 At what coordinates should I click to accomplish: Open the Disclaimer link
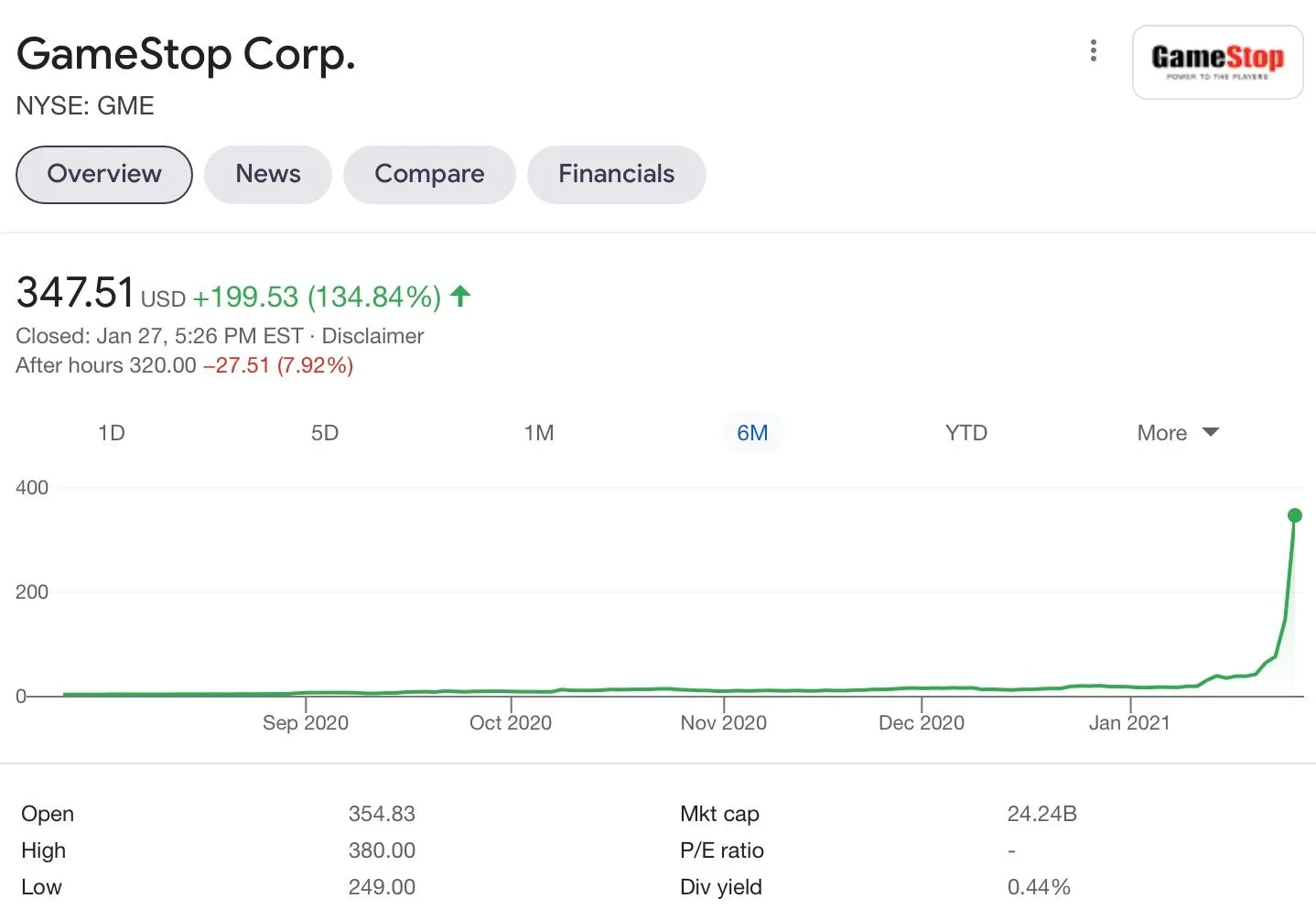[x=372, y=336]
